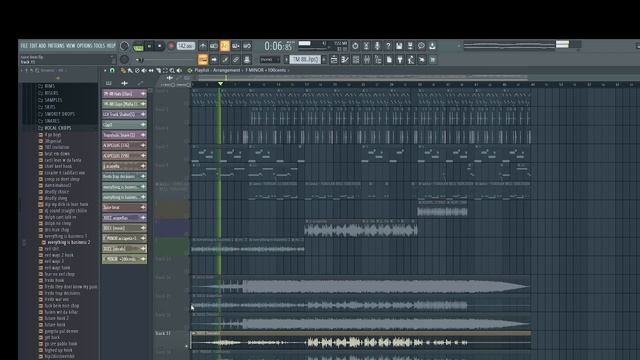
Task: Select faze beat in picker panel
Action: 124,207
